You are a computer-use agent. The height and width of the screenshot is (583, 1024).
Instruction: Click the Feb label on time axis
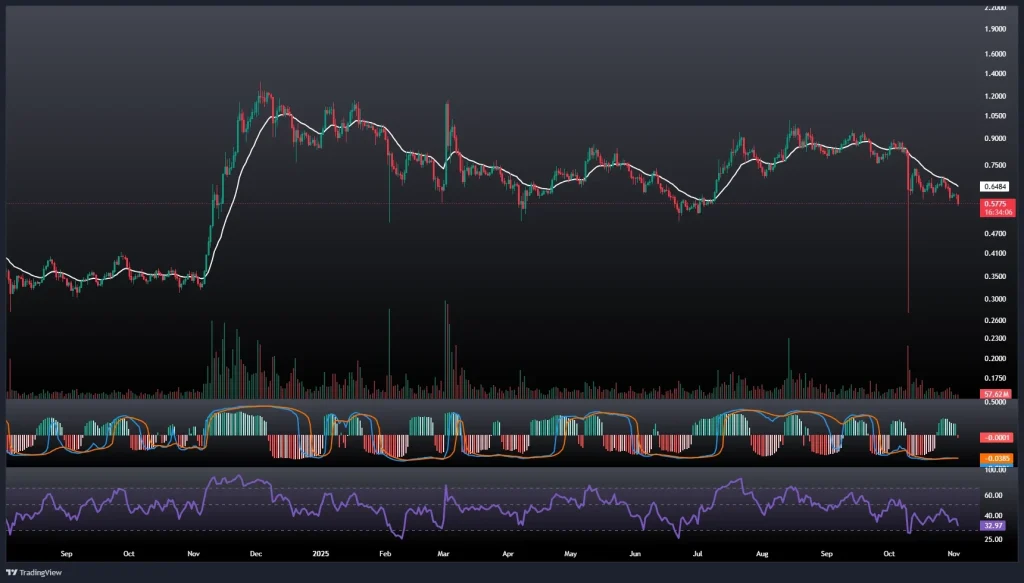pos(385,552)
